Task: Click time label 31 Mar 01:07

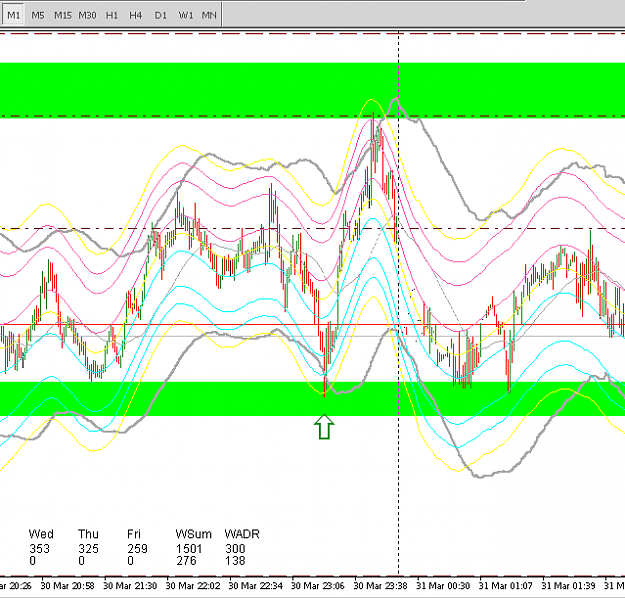Action: (x=505, y=586)
